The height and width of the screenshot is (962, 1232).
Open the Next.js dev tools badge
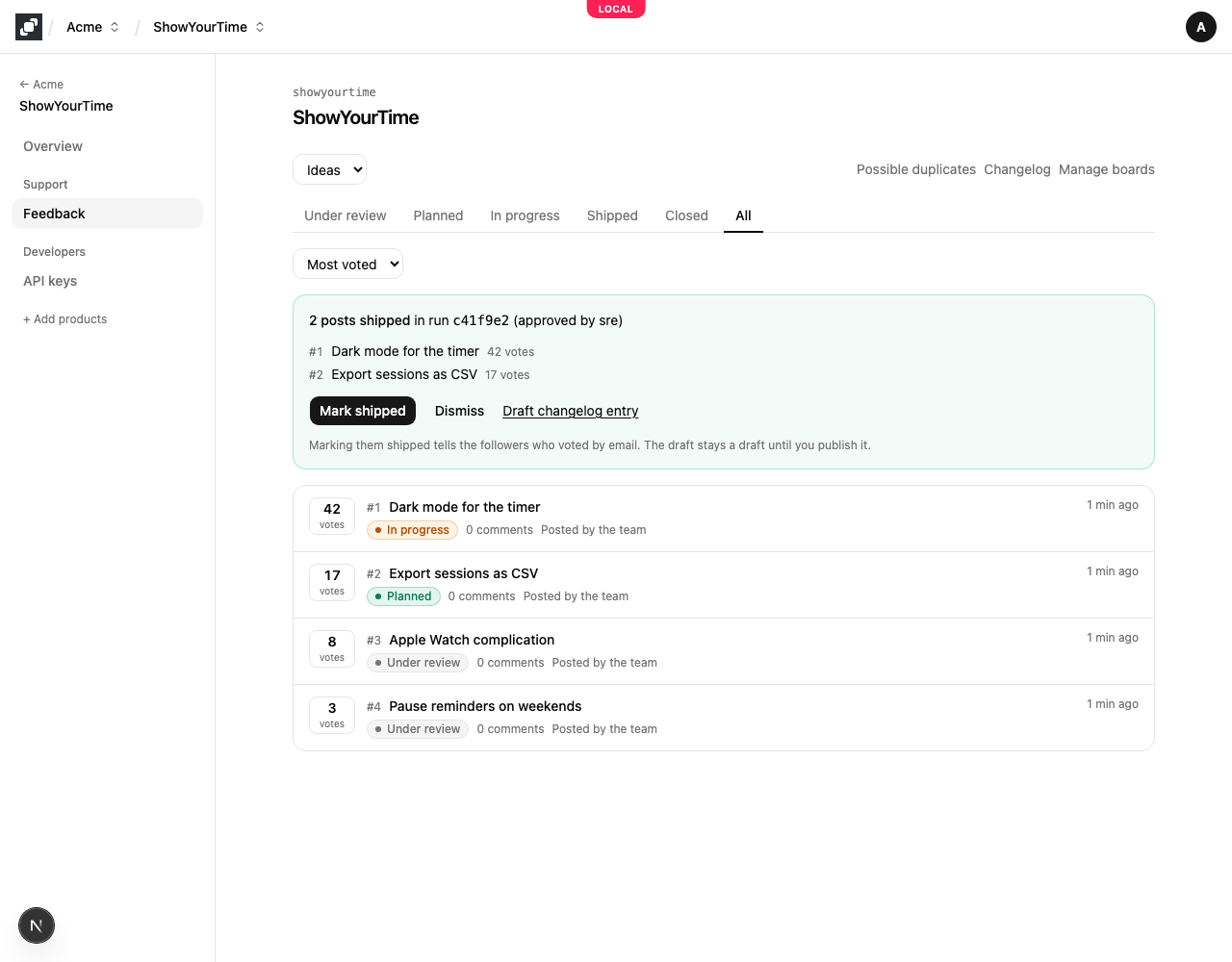37,925
